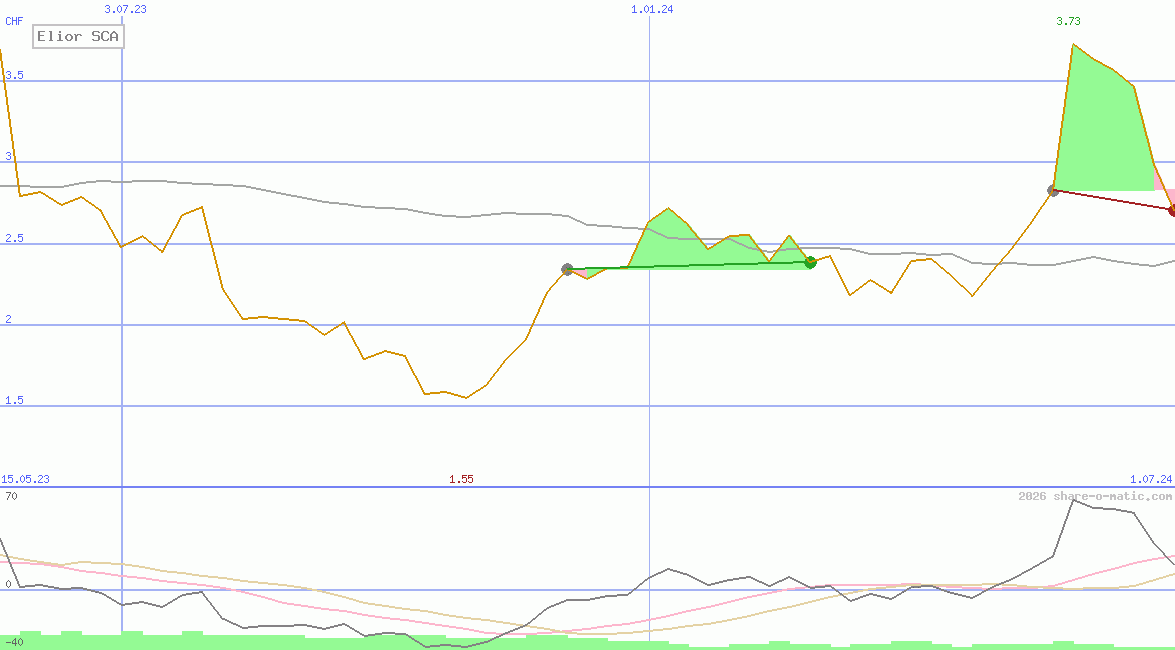Click the 2.5 price axis label
The image size is (1175, 650).
point(14,238)
